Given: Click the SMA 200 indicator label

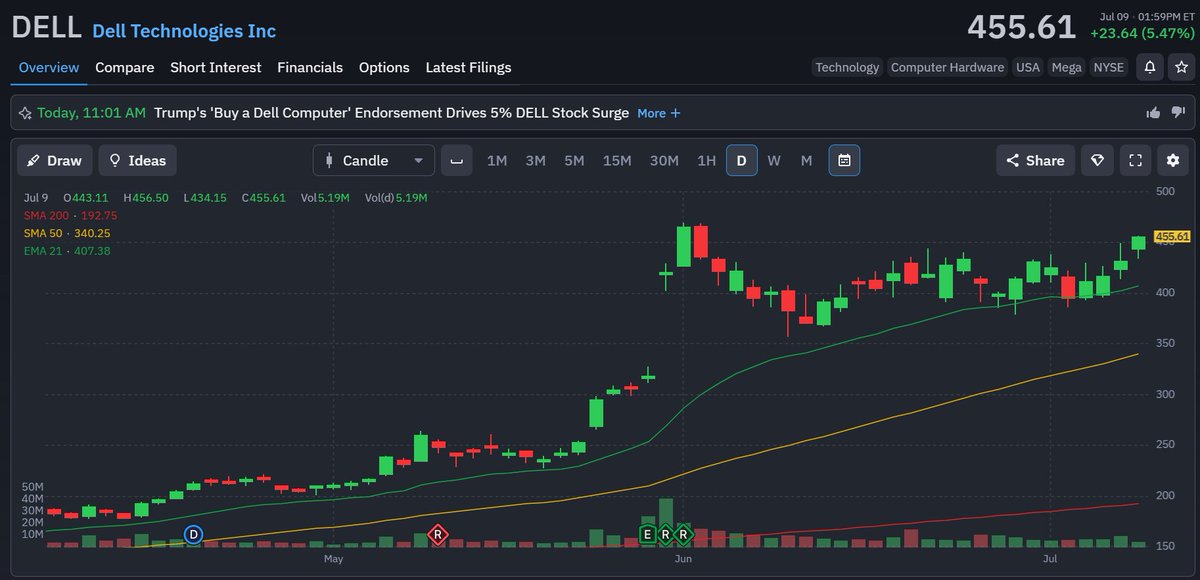Looking at the screenshot, I should [x=70, y=215].
